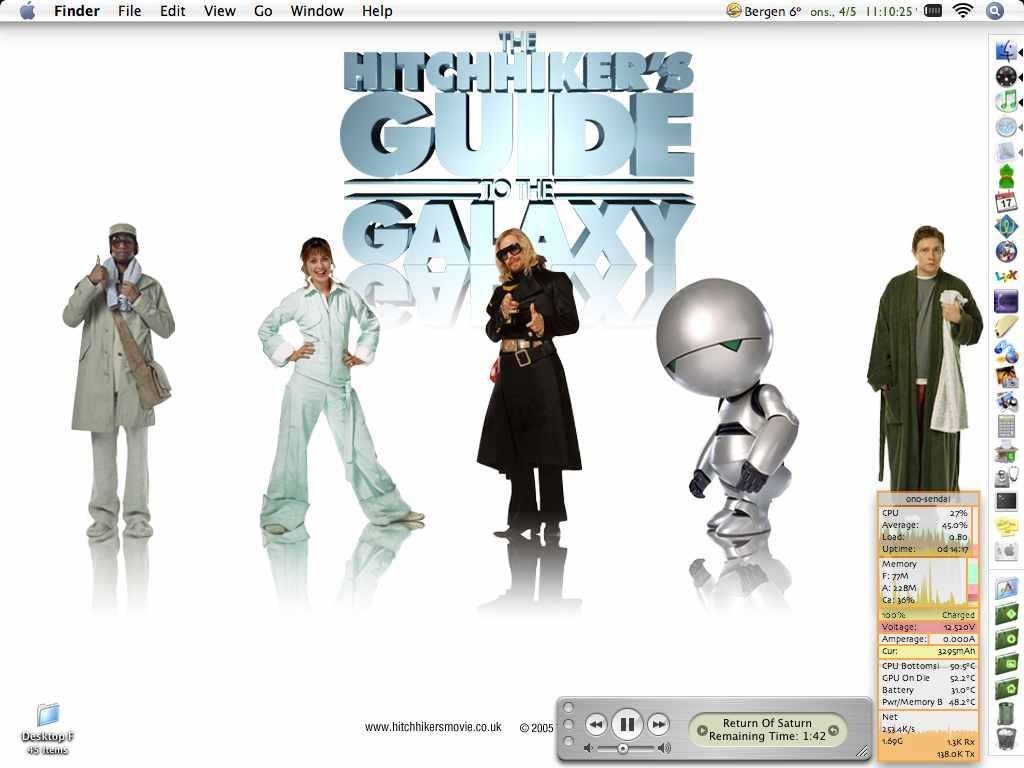Click the right arrow in iTunes display

pyautogui.click(x=833, y=730)
